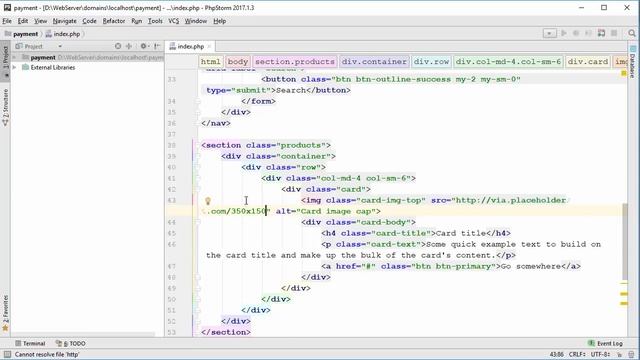Open the Code menu
The width and height of the screenshot is (640, 360).
point(89,21)
